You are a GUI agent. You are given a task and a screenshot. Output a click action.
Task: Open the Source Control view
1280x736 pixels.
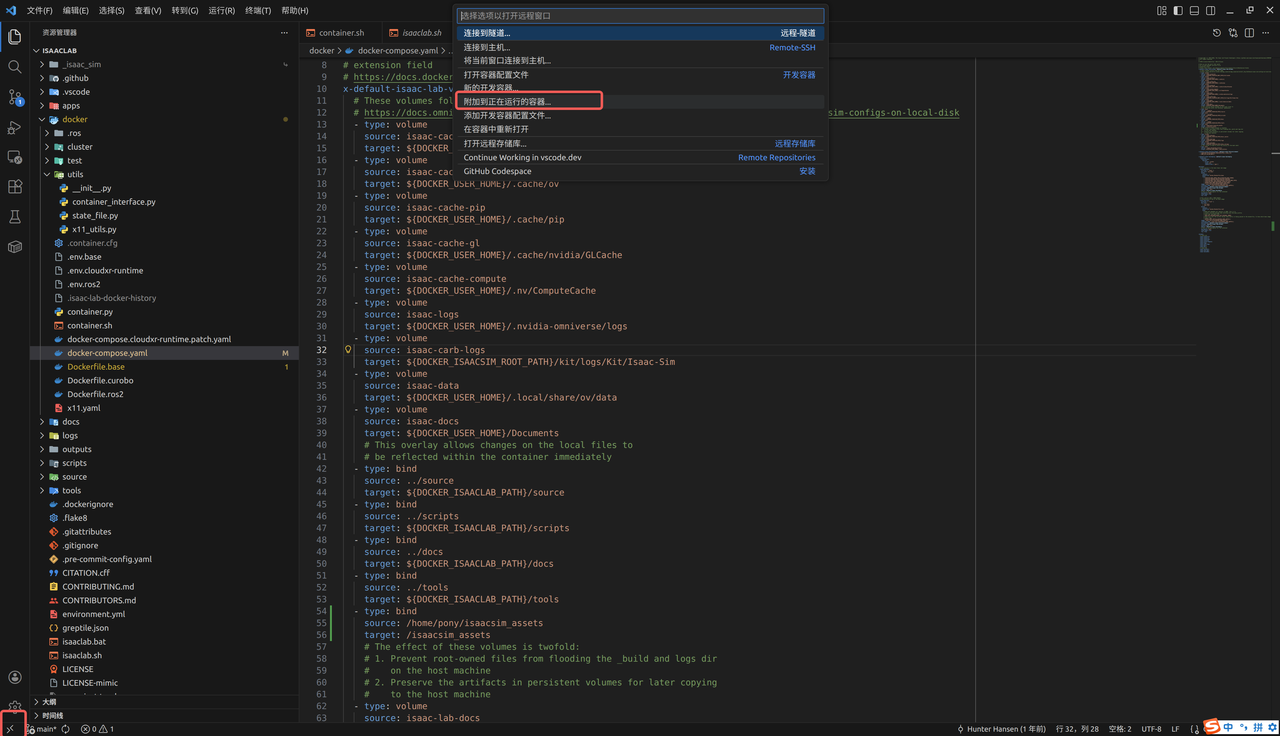(14, 97)
